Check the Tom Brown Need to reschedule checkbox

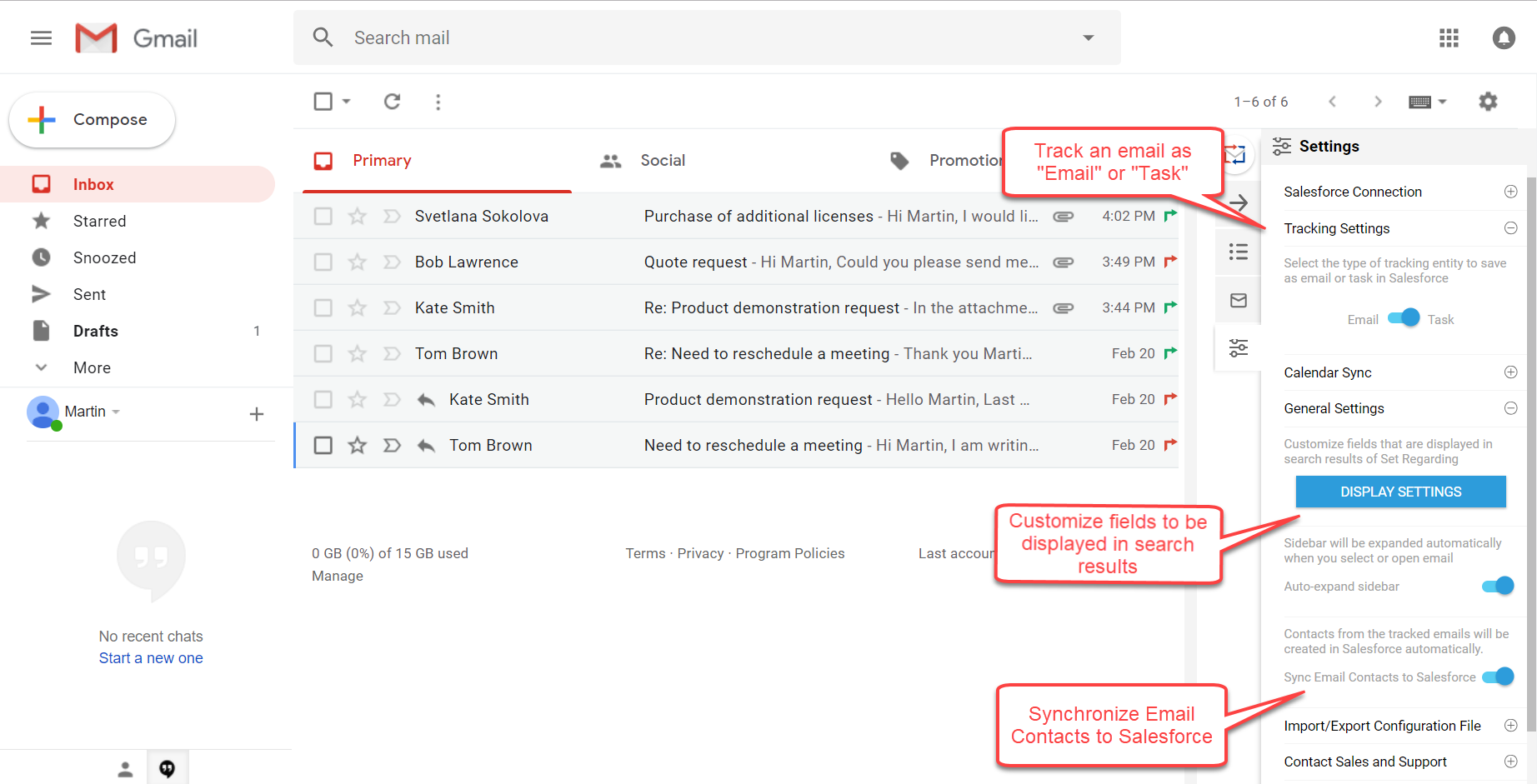pyautogui.click(x=323, y=446)
